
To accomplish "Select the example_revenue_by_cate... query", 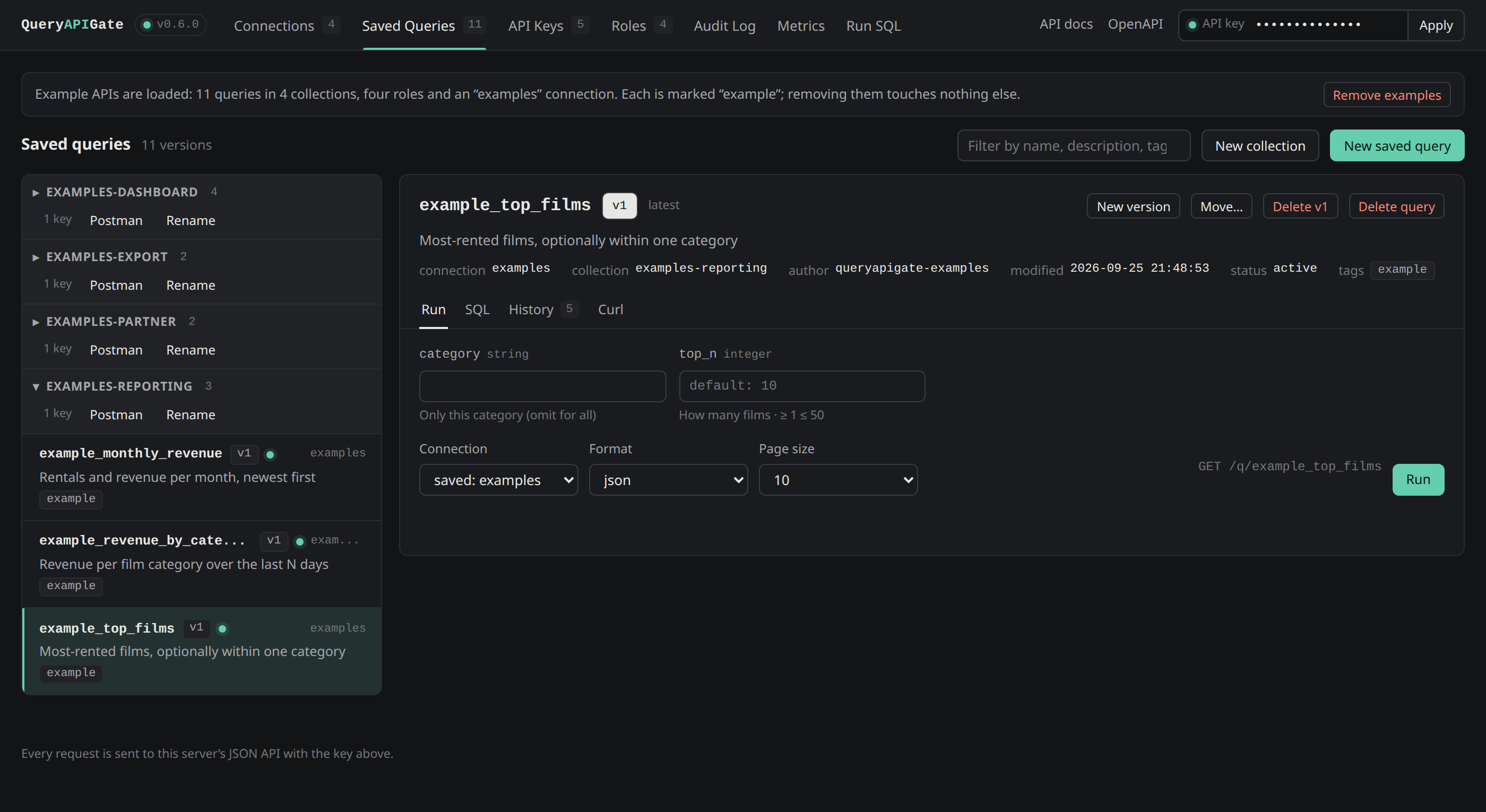I will click(x=201, y=564).
